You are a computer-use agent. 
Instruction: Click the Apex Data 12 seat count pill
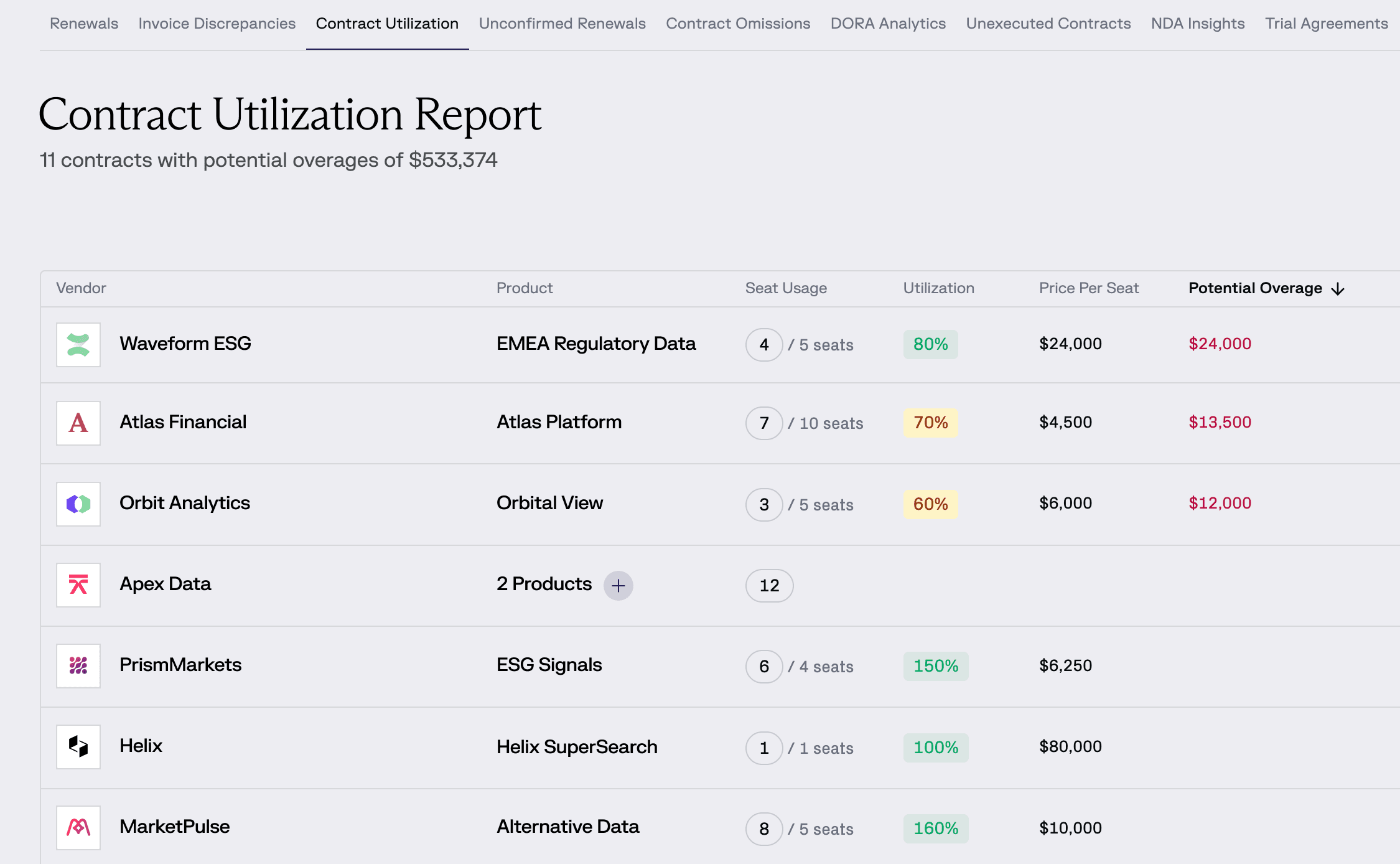pyautogui.click(x=769, y=586)
